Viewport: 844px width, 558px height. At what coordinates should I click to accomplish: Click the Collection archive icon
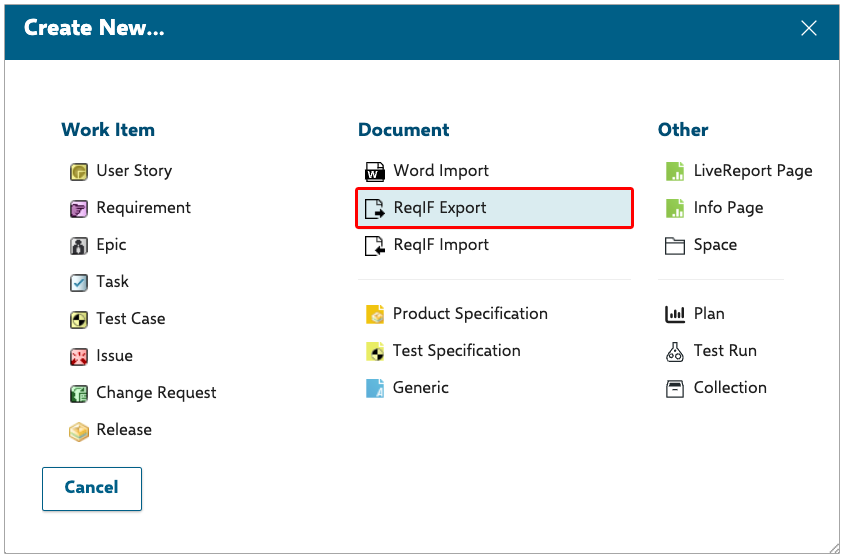(675, 389)
